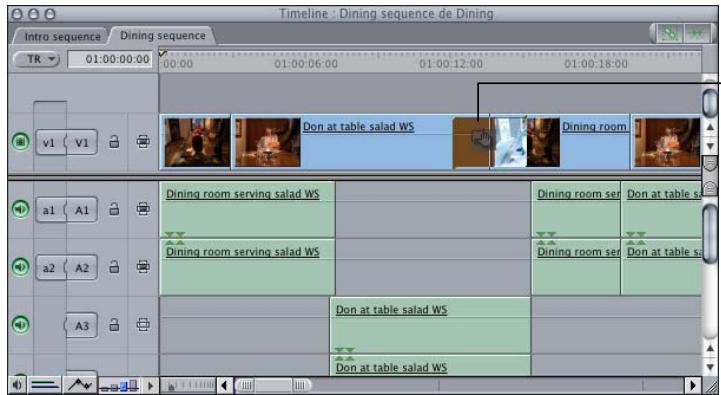Select the bottom-most Don at table salad WS clip
The height and width of the screenshot is (395, 721).
[430, 366]
